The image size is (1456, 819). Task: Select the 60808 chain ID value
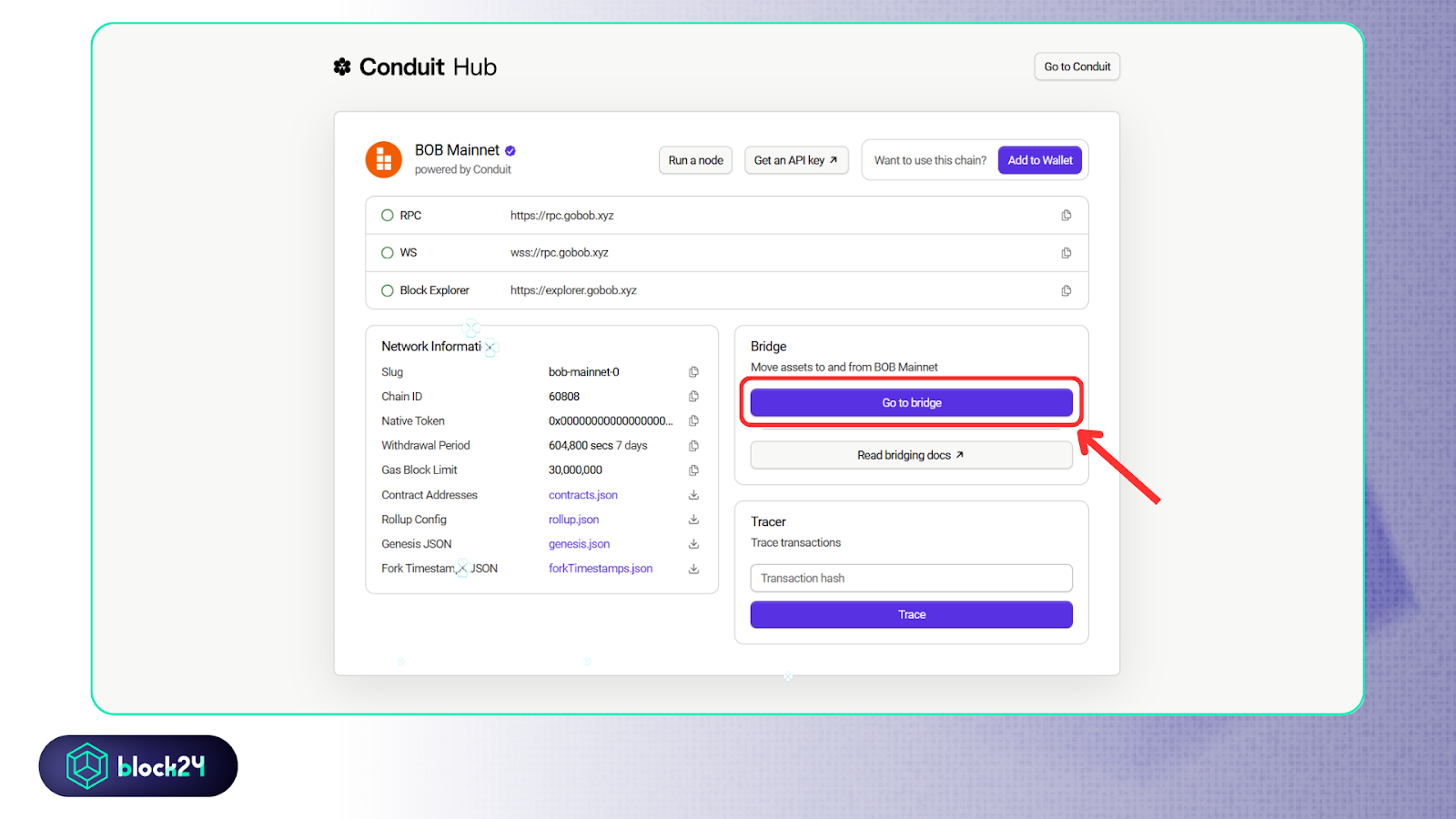tap(564, 397)
